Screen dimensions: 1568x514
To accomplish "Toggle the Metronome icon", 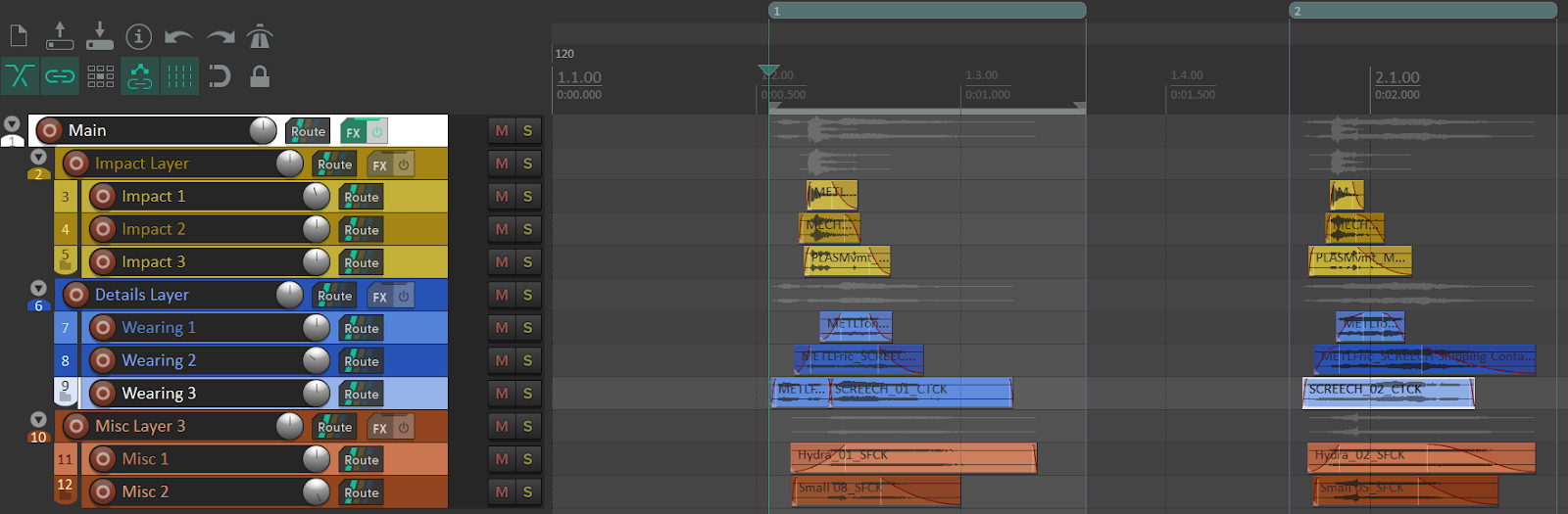I will (x=260, y=37).
